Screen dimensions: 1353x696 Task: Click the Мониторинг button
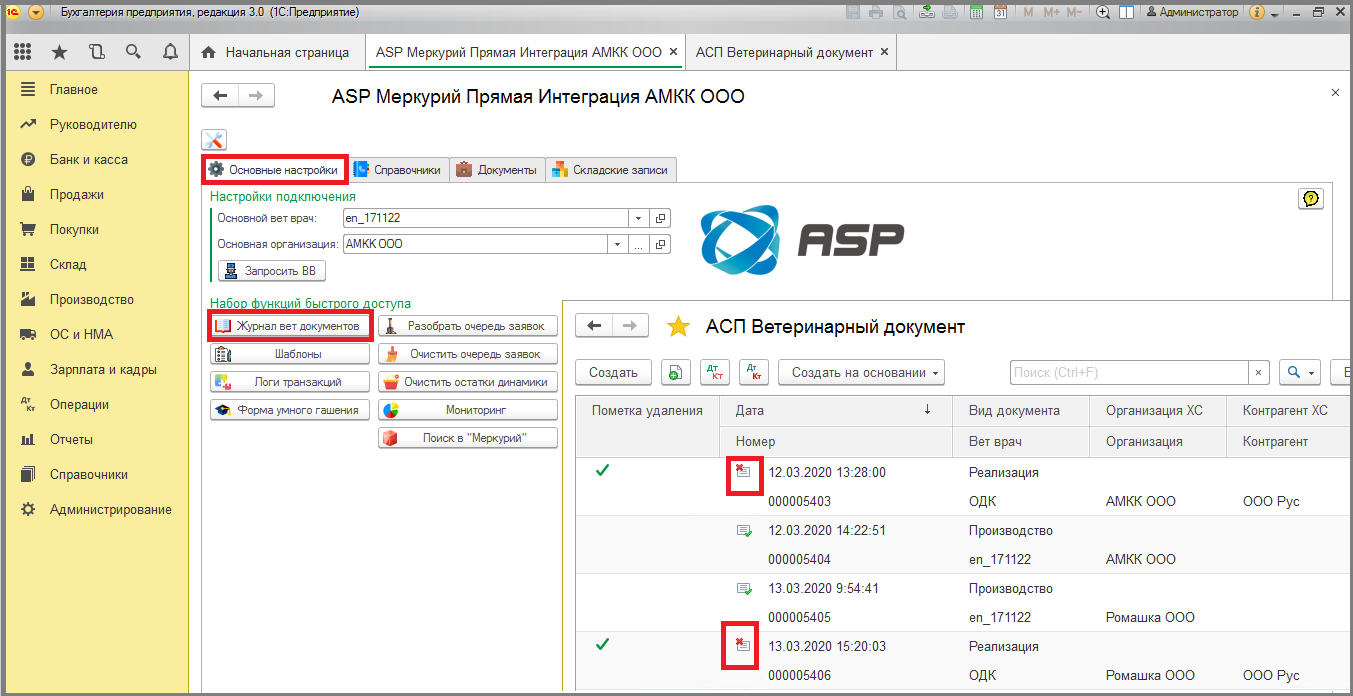(x=468, y=410)
